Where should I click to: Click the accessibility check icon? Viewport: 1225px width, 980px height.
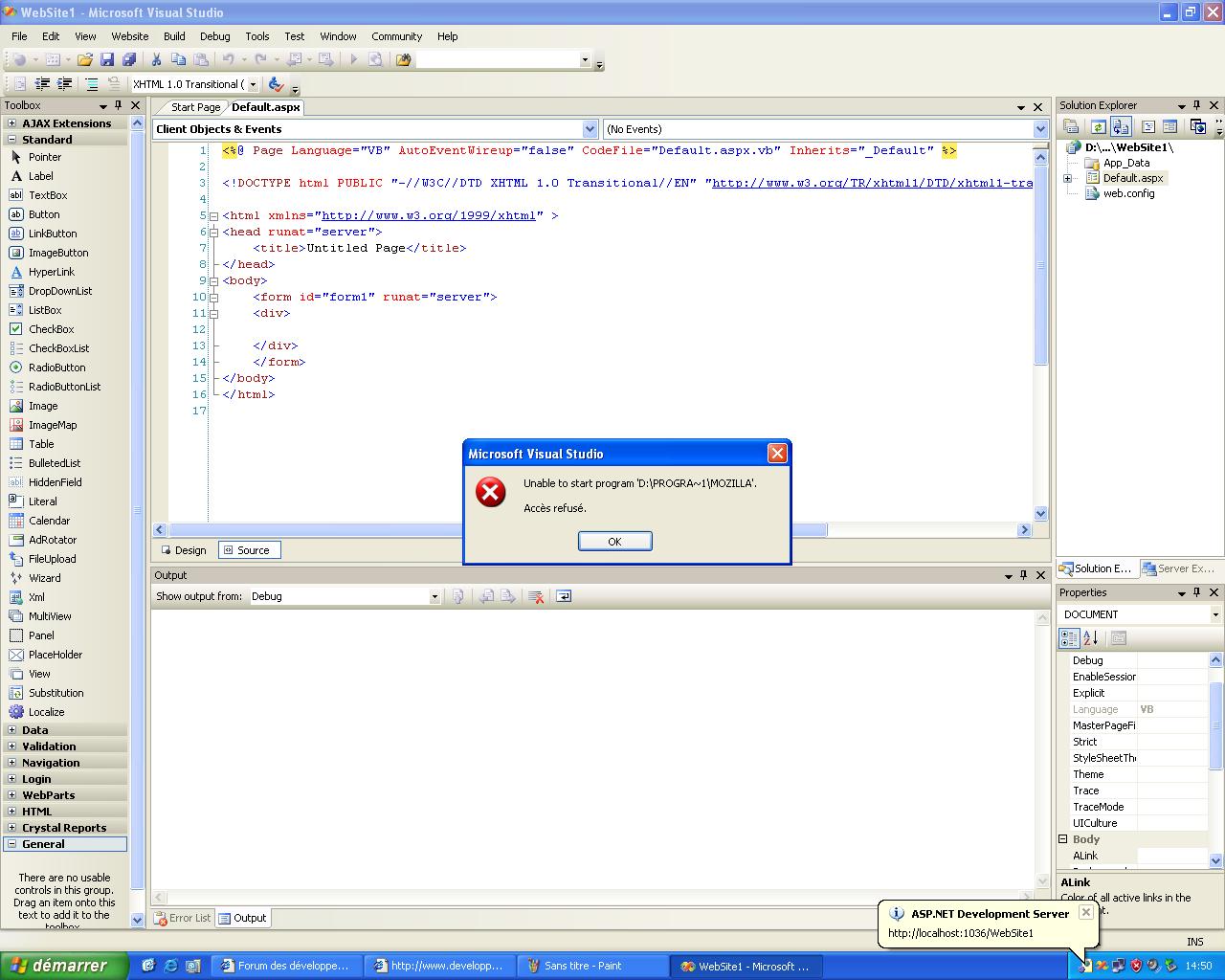[276, 84]
